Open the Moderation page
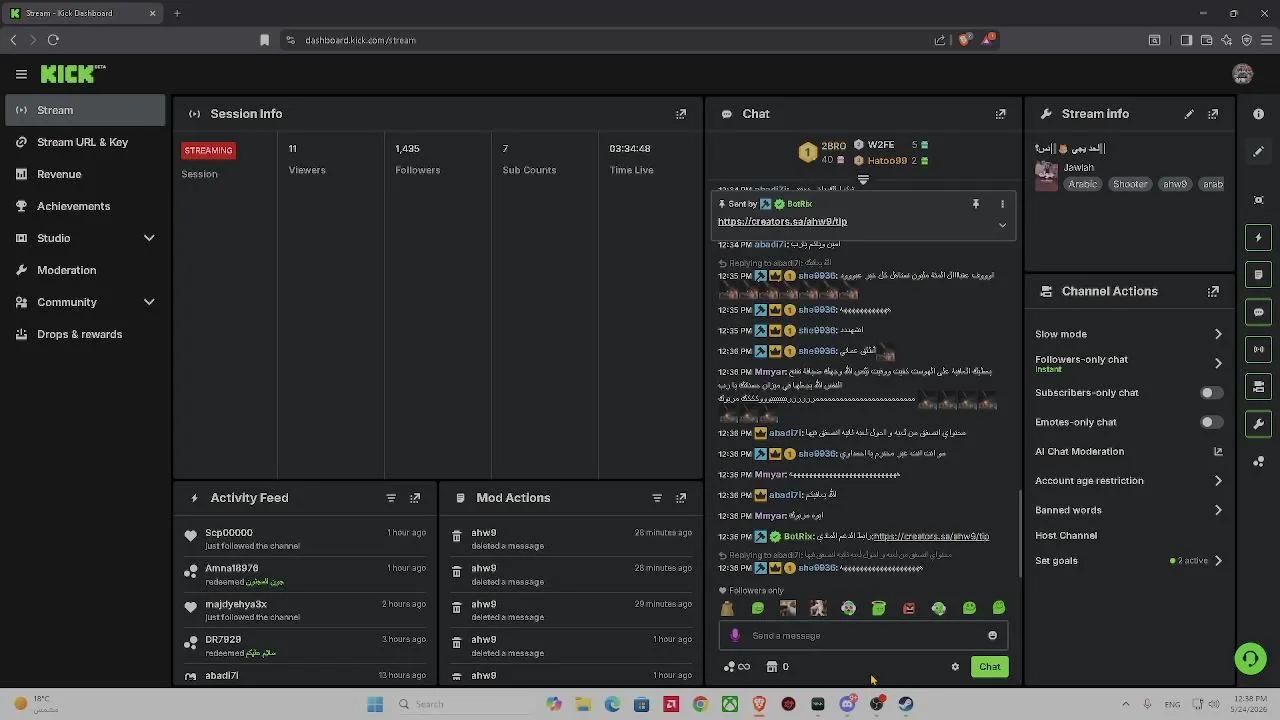1280x720 pixels. click(x=85, y=270)
